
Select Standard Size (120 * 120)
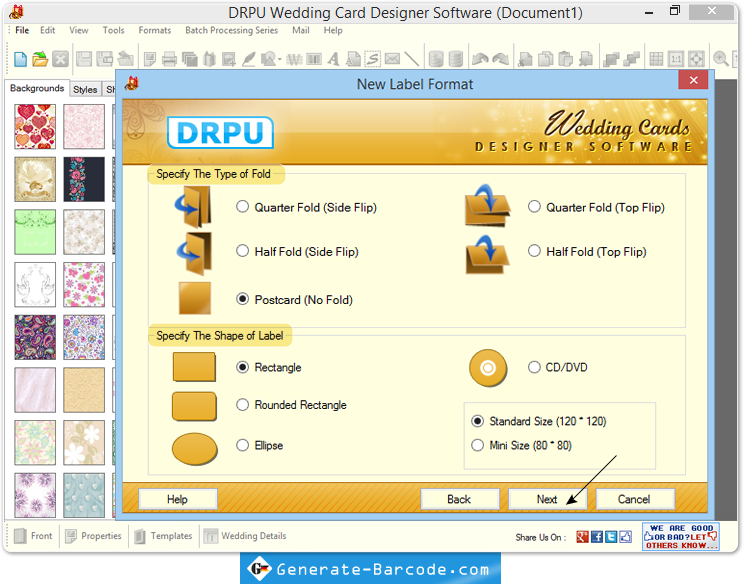click(x=477, y=421)
